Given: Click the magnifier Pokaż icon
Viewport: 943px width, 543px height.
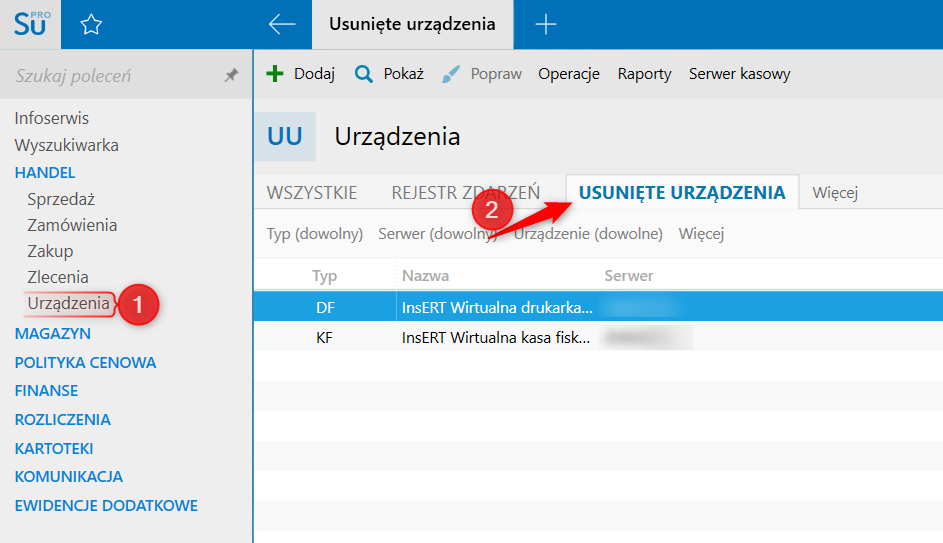Looking at the screenshot, I should pos(363,74).
